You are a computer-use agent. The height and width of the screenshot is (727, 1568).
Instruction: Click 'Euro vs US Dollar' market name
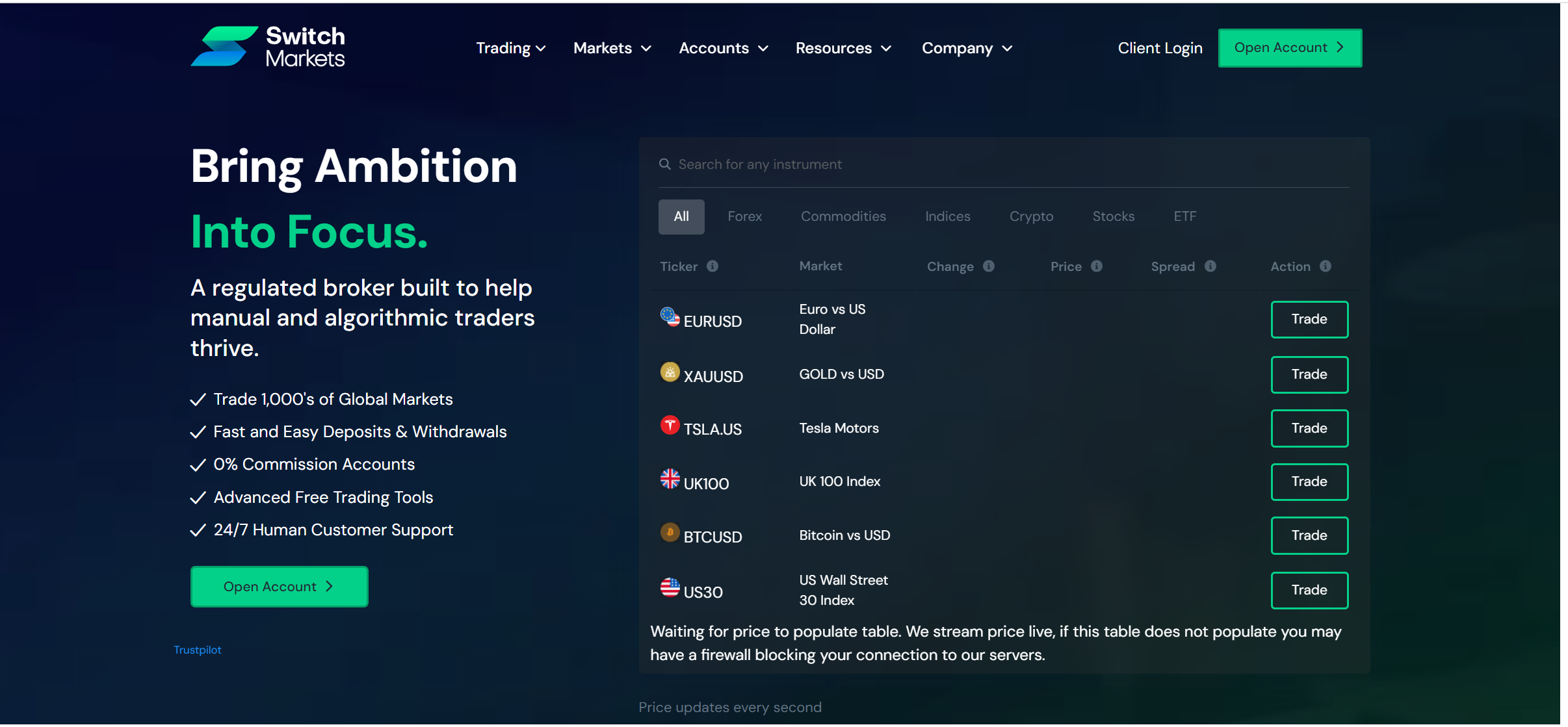point(833,319)
